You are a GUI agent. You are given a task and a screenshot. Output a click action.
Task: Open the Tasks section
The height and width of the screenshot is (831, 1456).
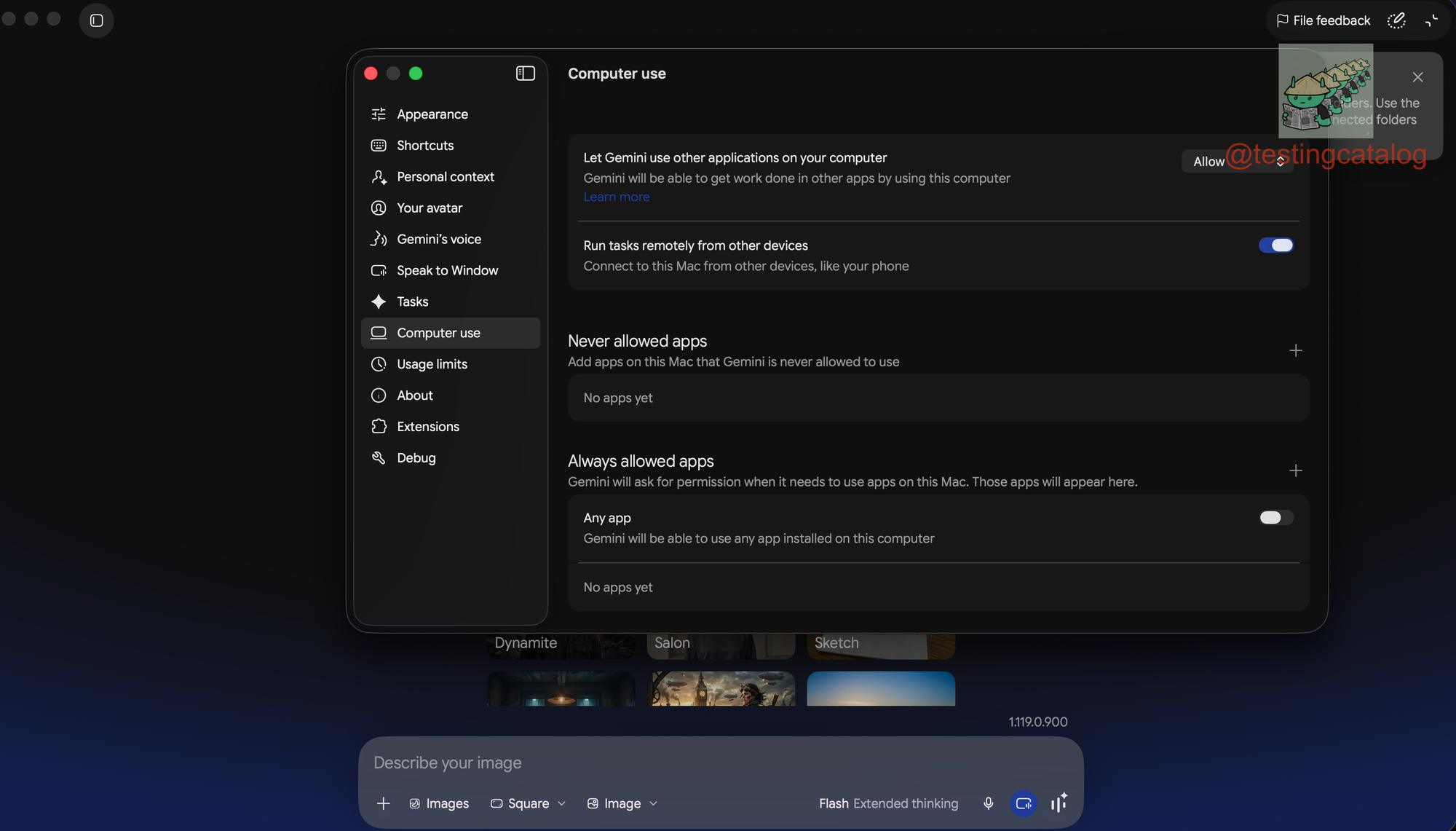(450, 302)
